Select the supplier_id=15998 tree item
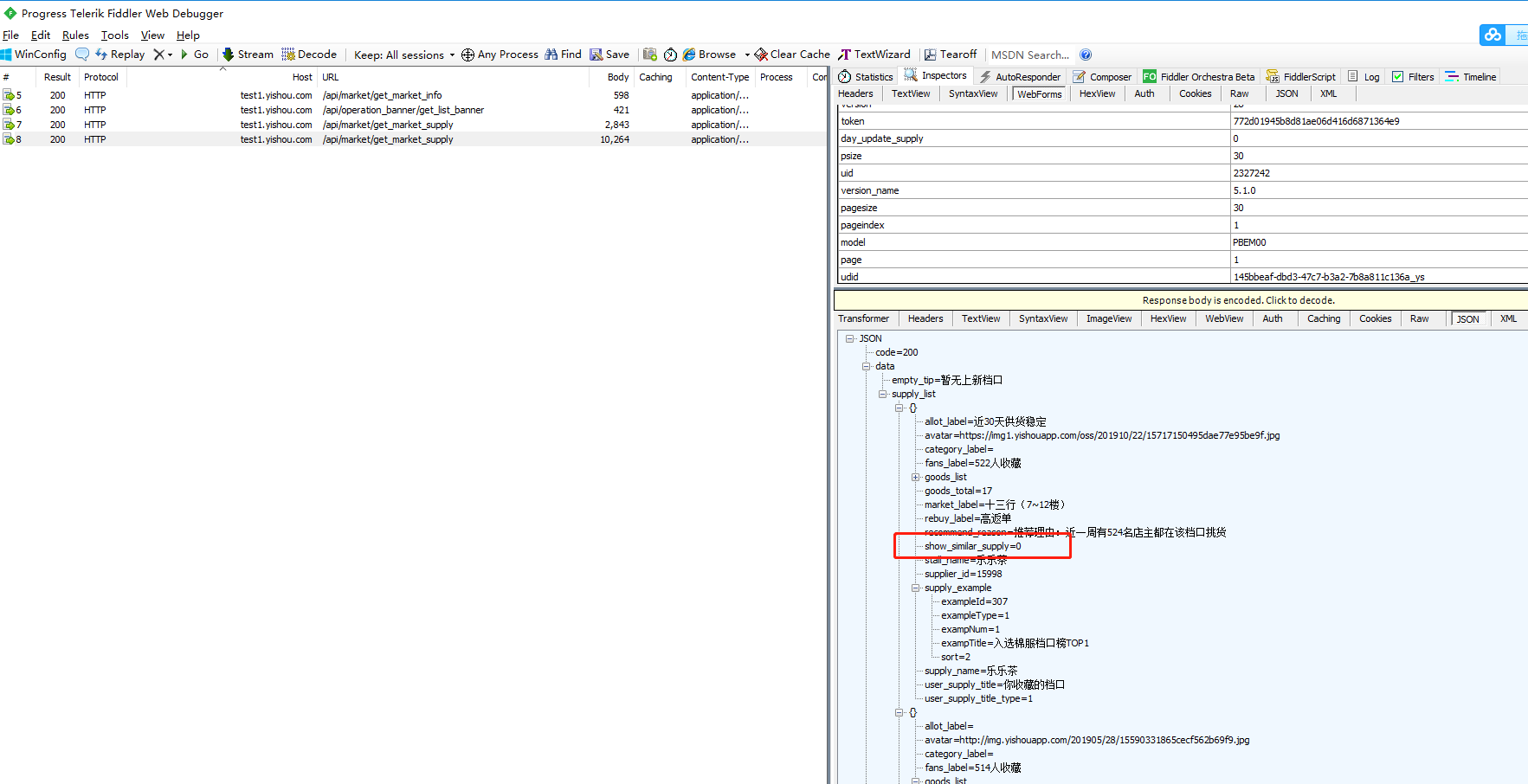 963,574
